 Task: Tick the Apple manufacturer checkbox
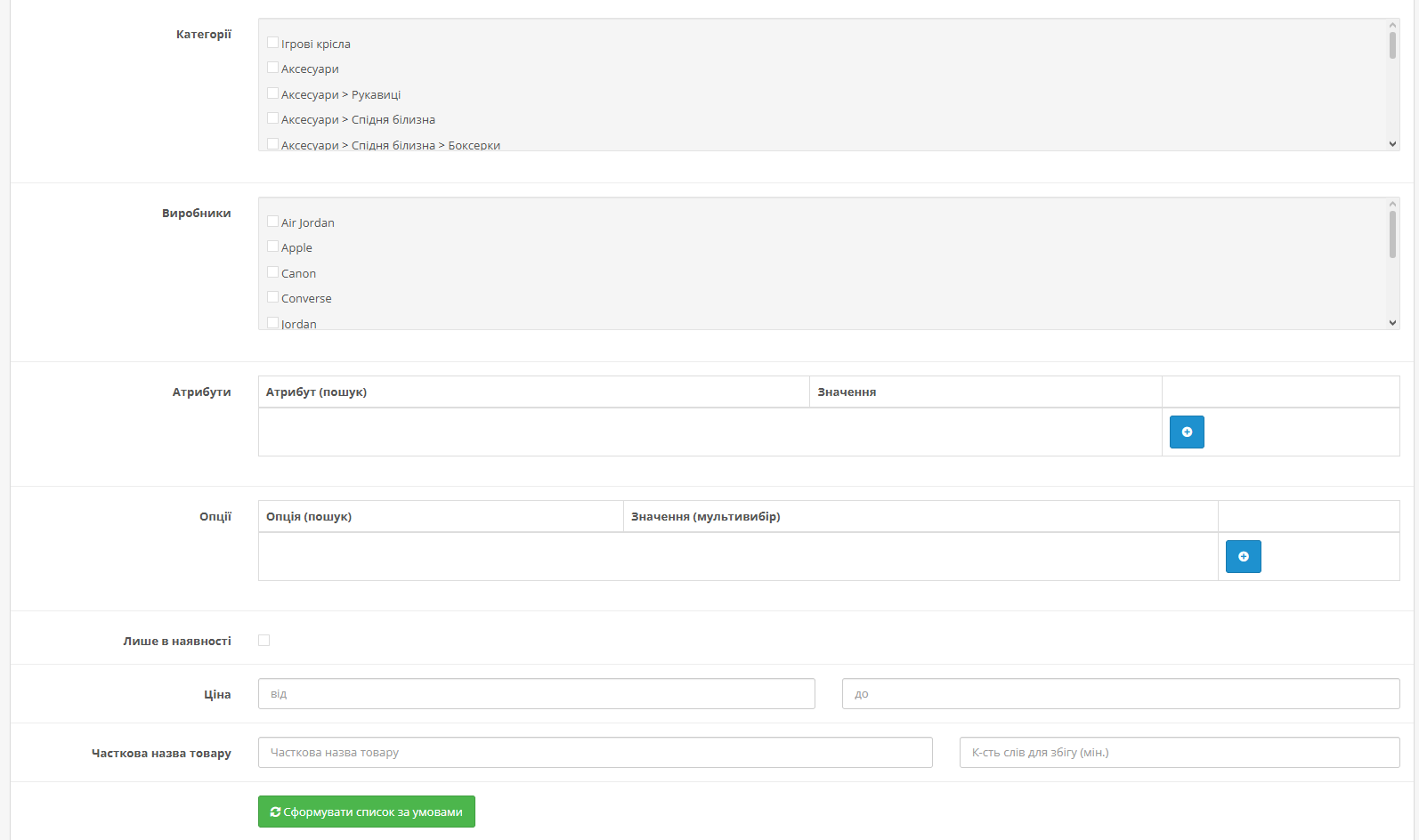click(x=273, y=246)
